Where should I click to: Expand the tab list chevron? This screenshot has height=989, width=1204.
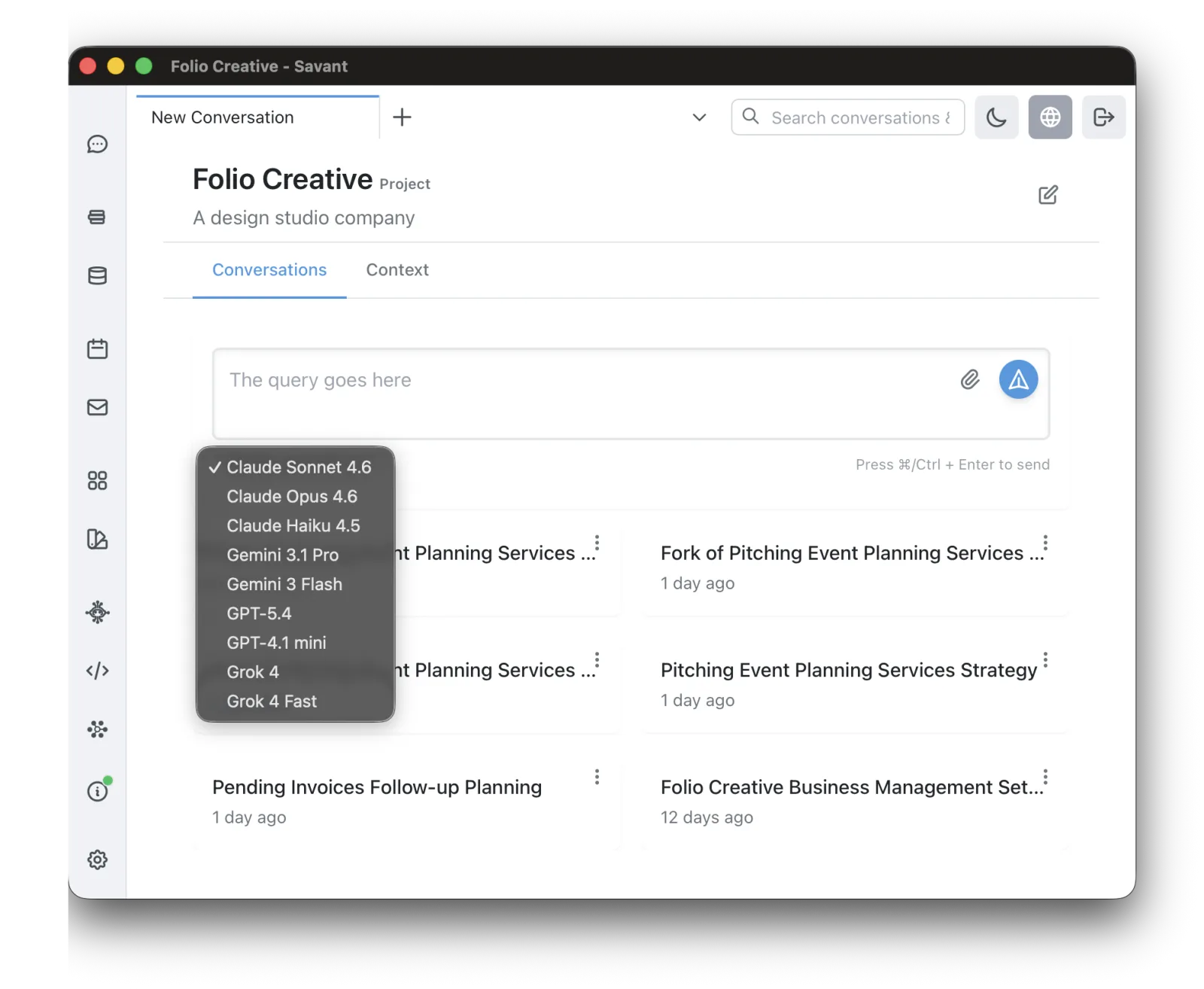click(699, 117)
